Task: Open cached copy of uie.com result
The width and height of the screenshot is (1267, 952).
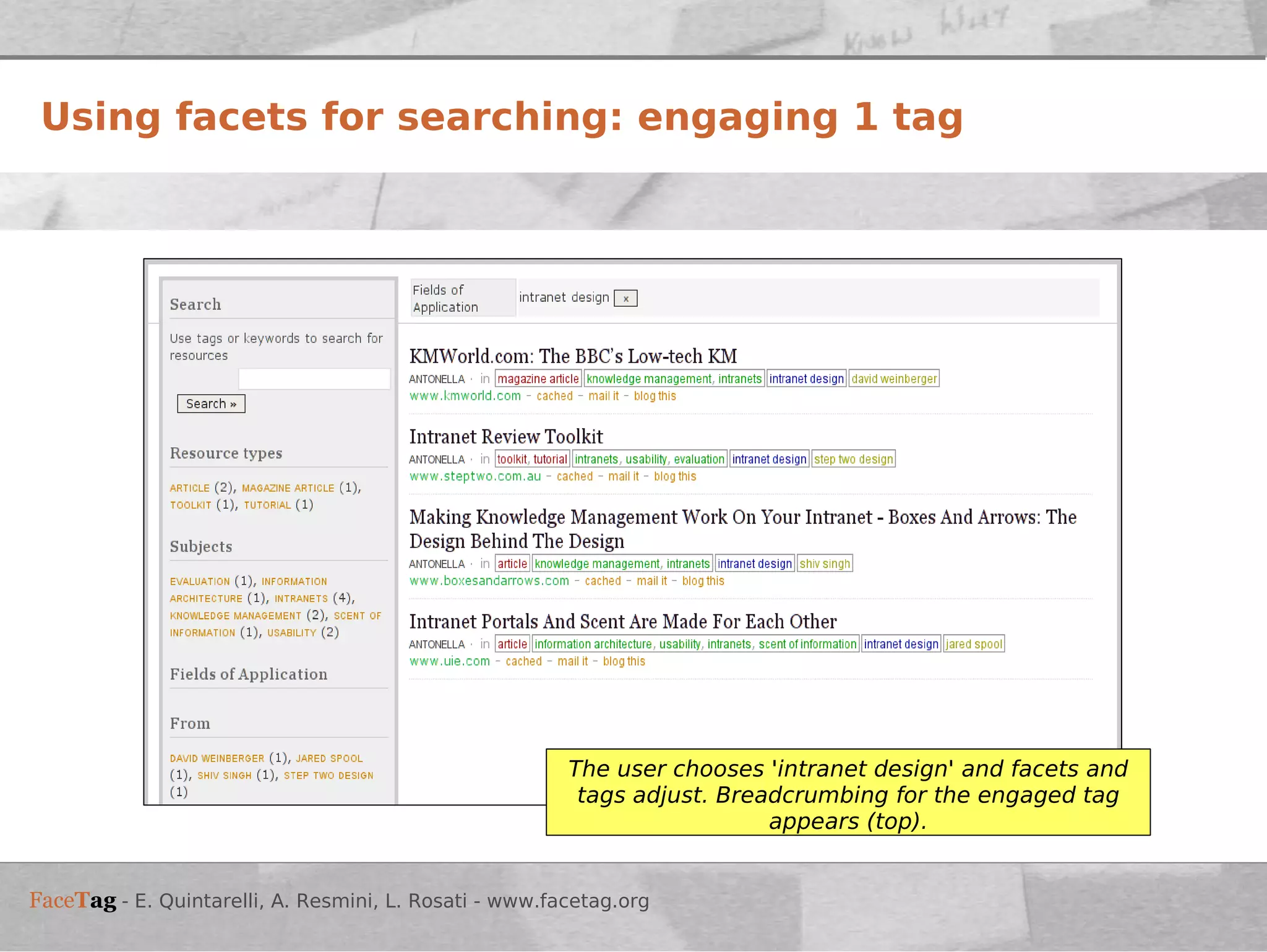Action: click(x=523, y=662)
